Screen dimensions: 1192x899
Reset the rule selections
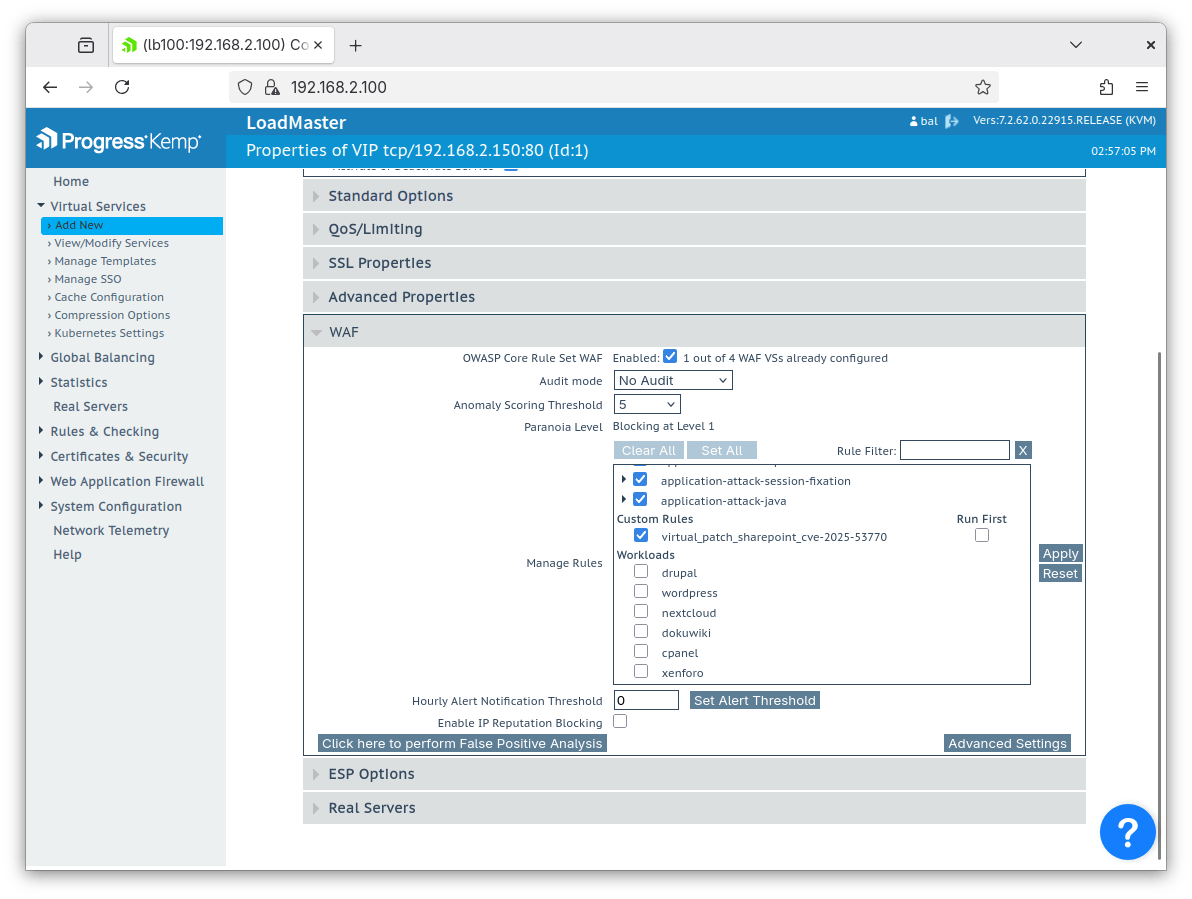[1060, 574]
